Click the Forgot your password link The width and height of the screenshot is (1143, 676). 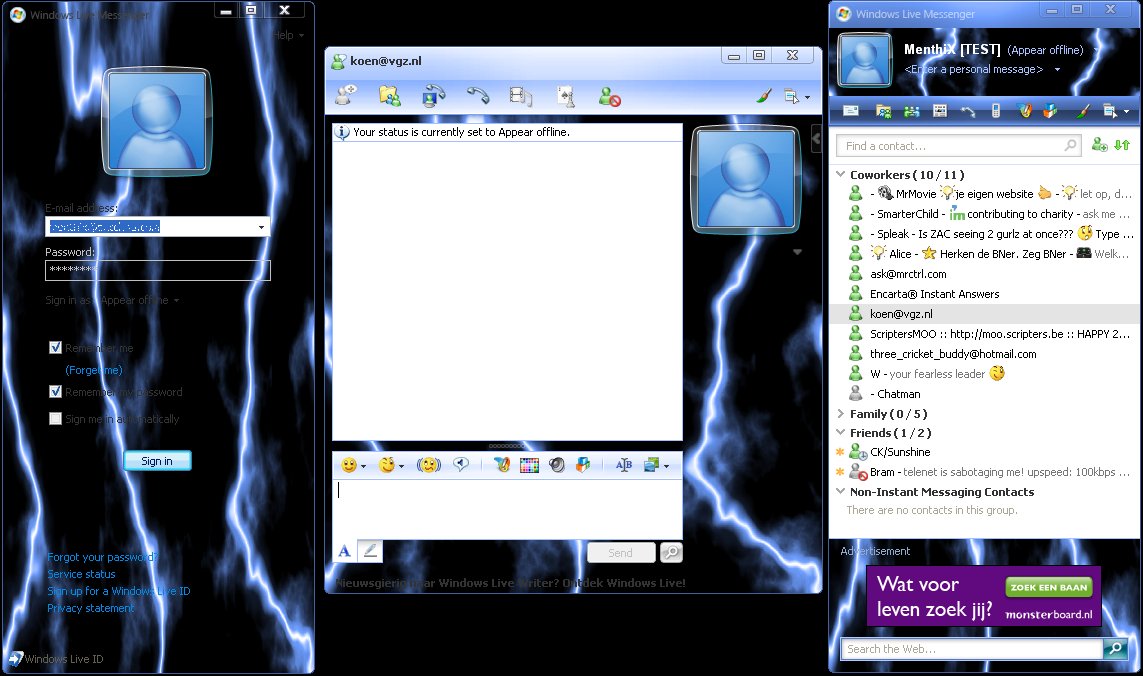click(102, 557)
